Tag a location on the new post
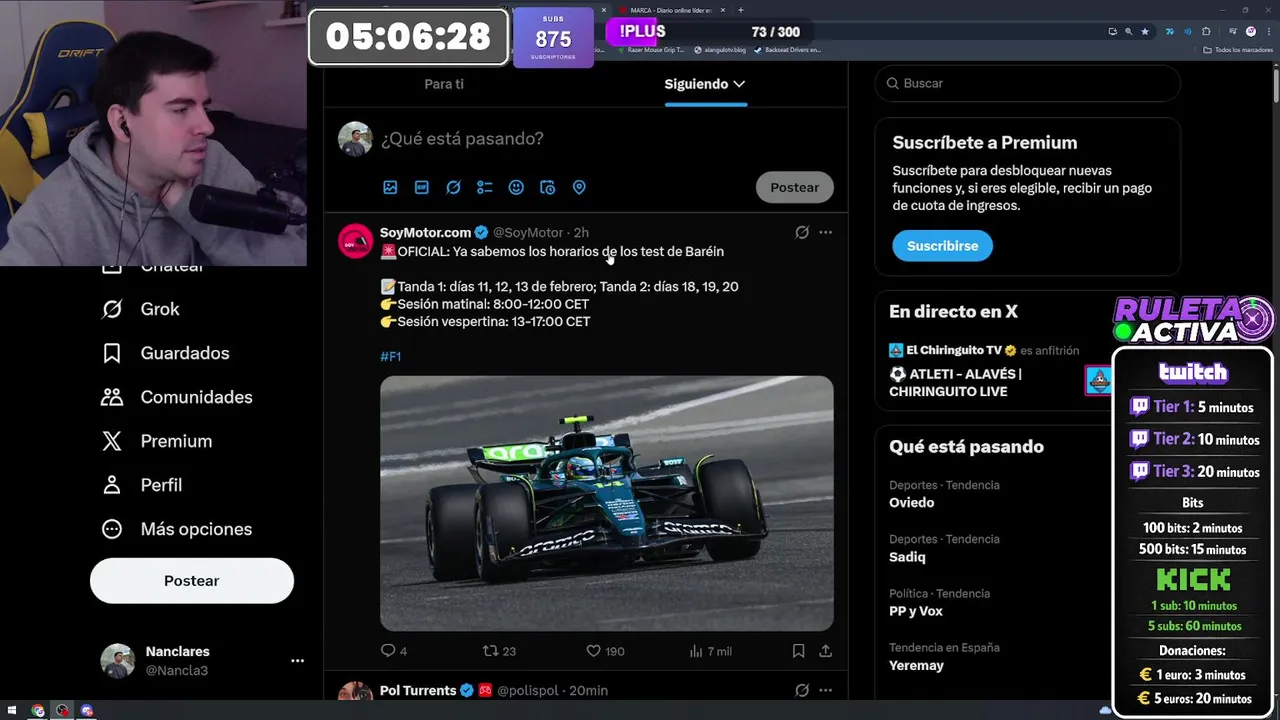 579,187
